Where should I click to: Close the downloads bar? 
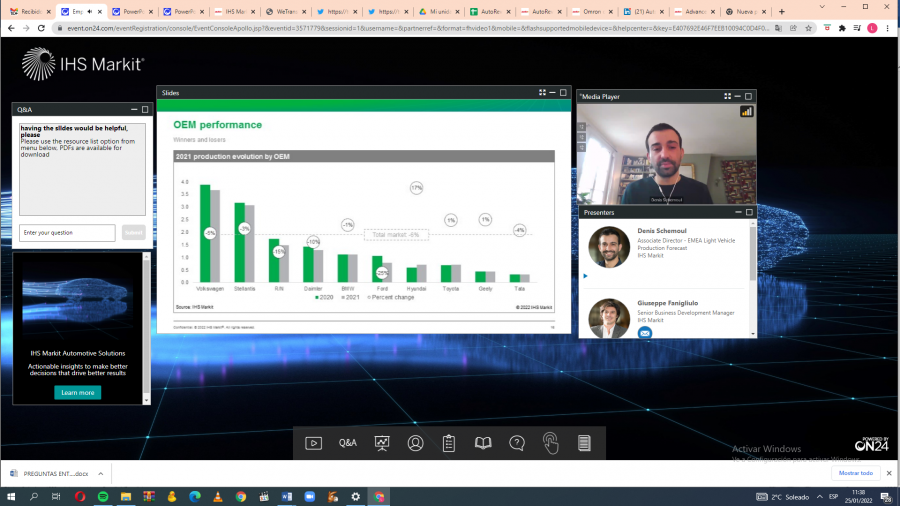[x=889, y=473]
